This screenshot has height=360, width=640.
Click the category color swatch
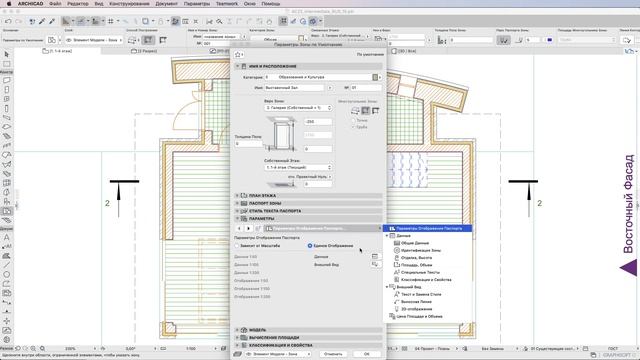[x=375, y=77]
